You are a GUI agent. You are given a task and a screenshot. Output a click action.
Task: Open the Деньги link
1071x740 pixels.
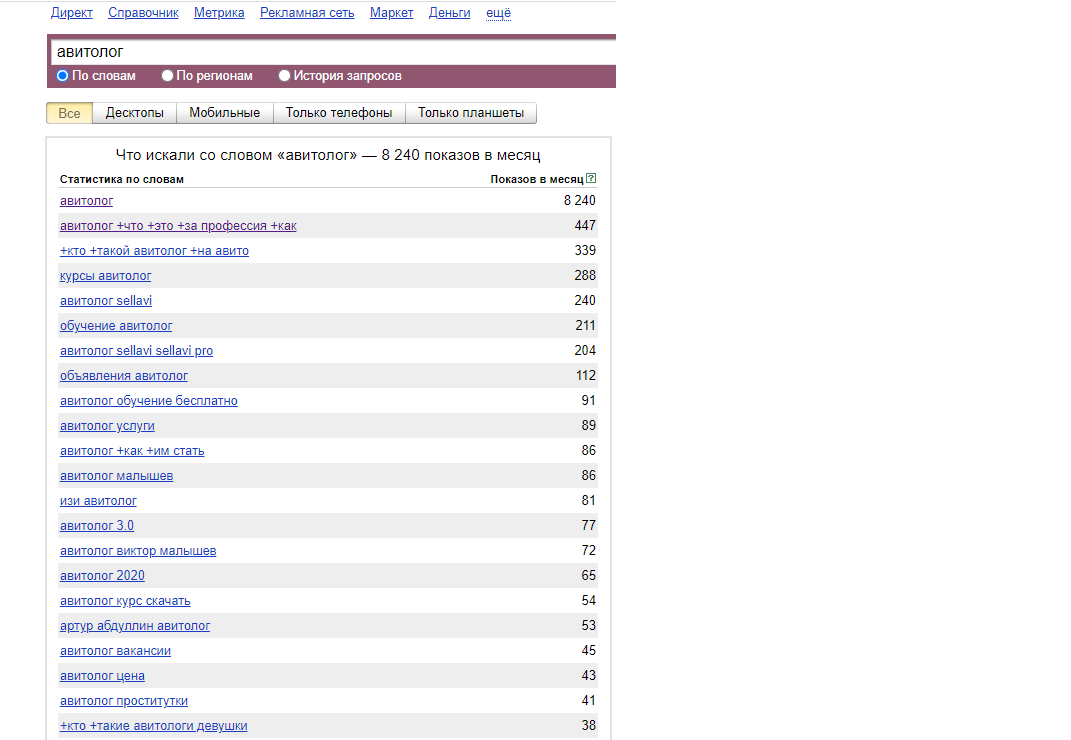[x=449, y=12]
